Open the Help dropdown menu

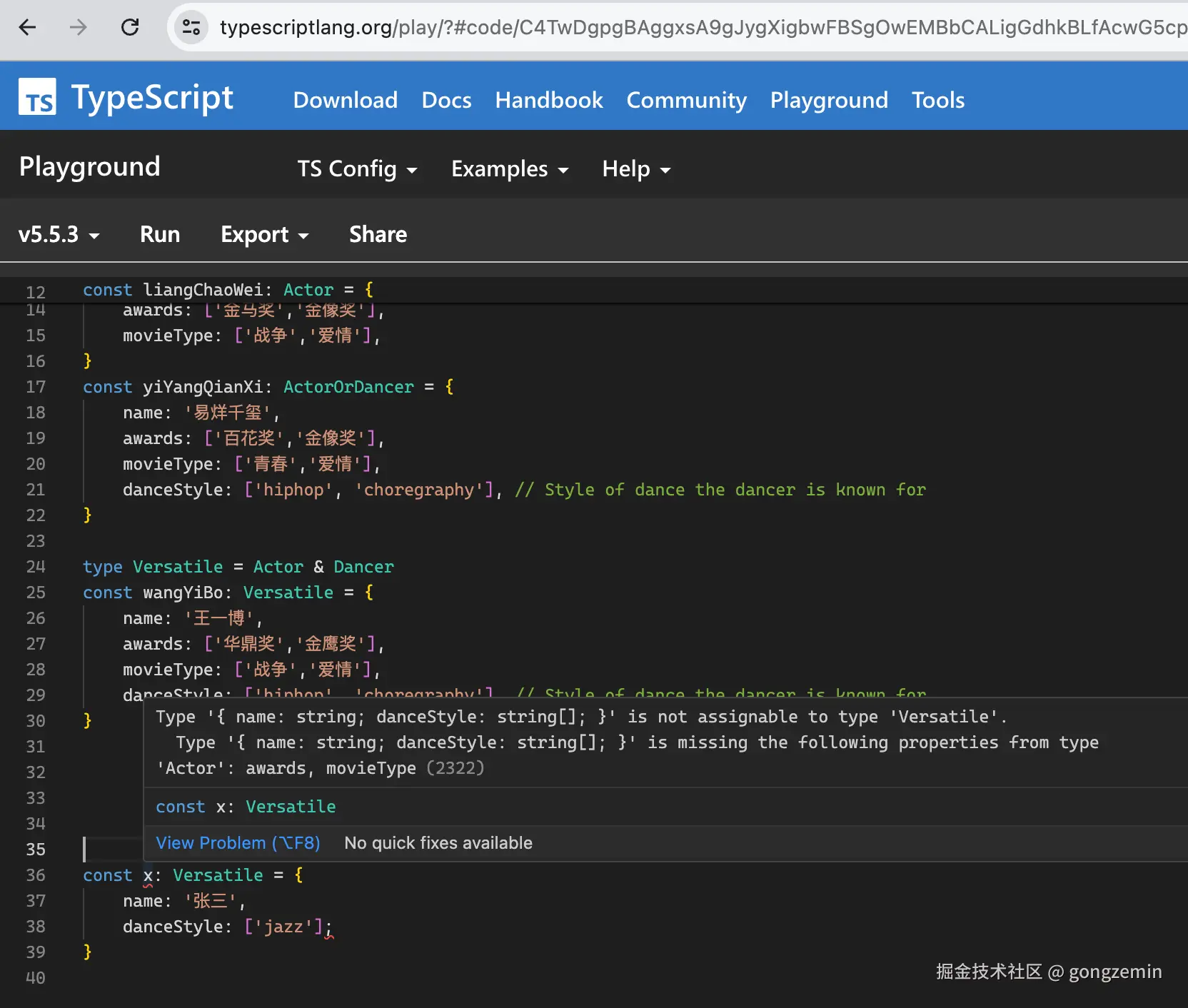point(636,169)
